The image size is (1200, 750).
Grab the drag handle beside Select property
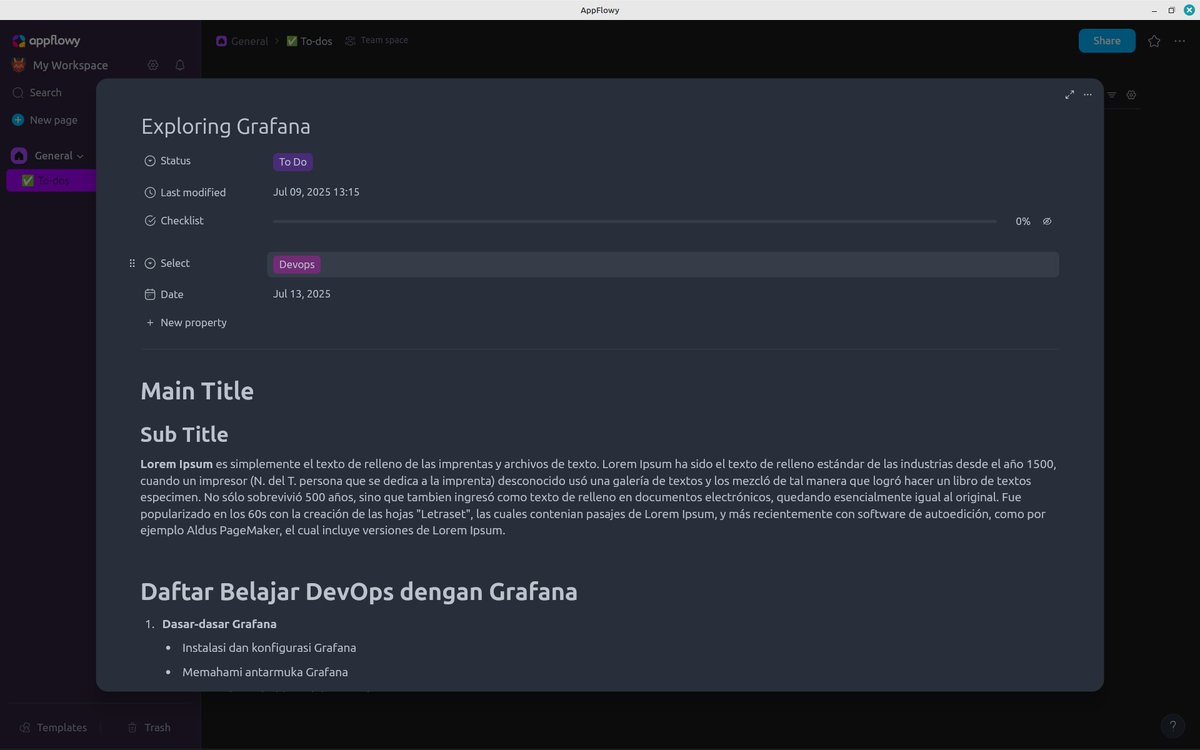132,264
